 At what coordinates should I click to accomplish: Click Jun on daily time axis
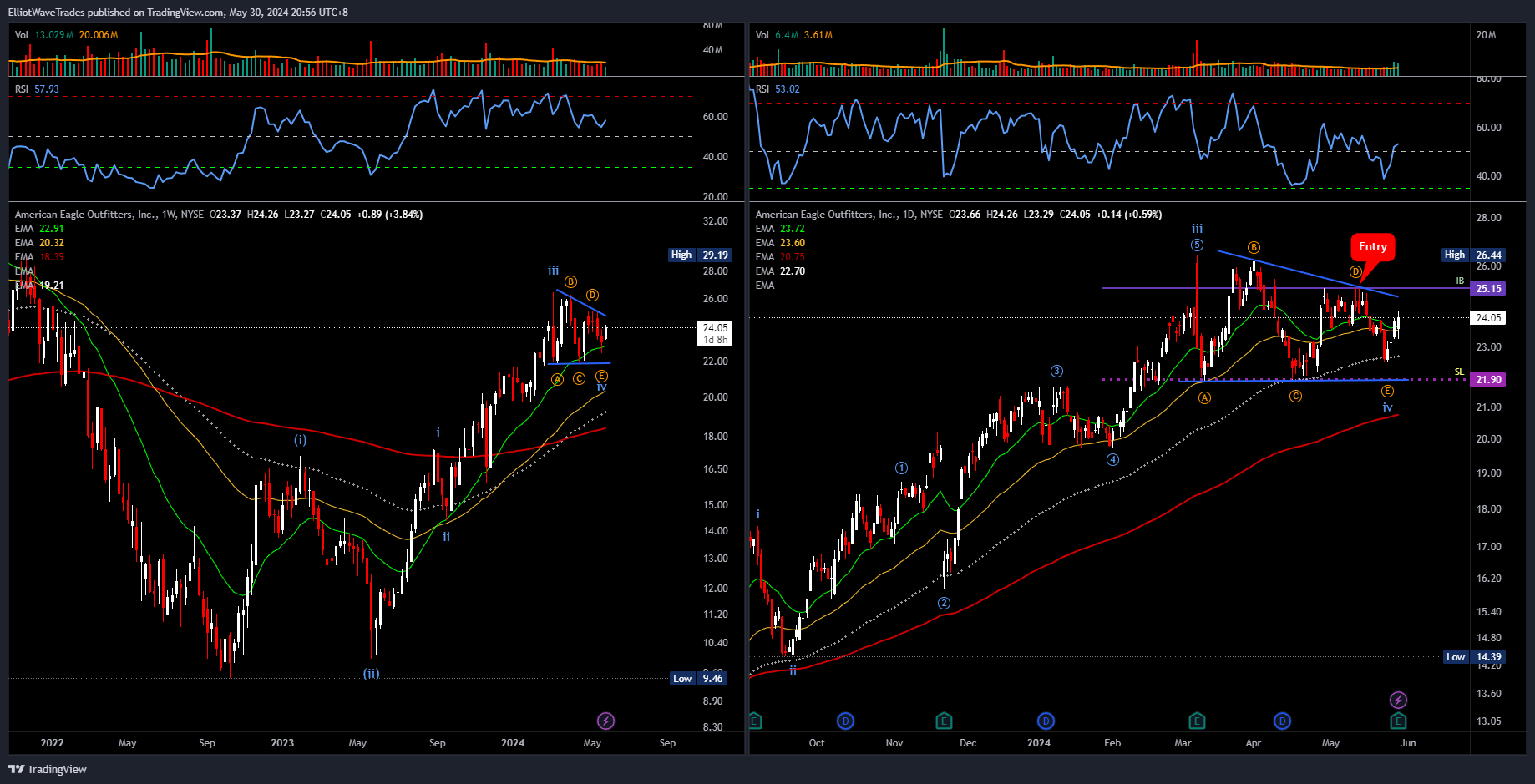(x=1408, y=742)
